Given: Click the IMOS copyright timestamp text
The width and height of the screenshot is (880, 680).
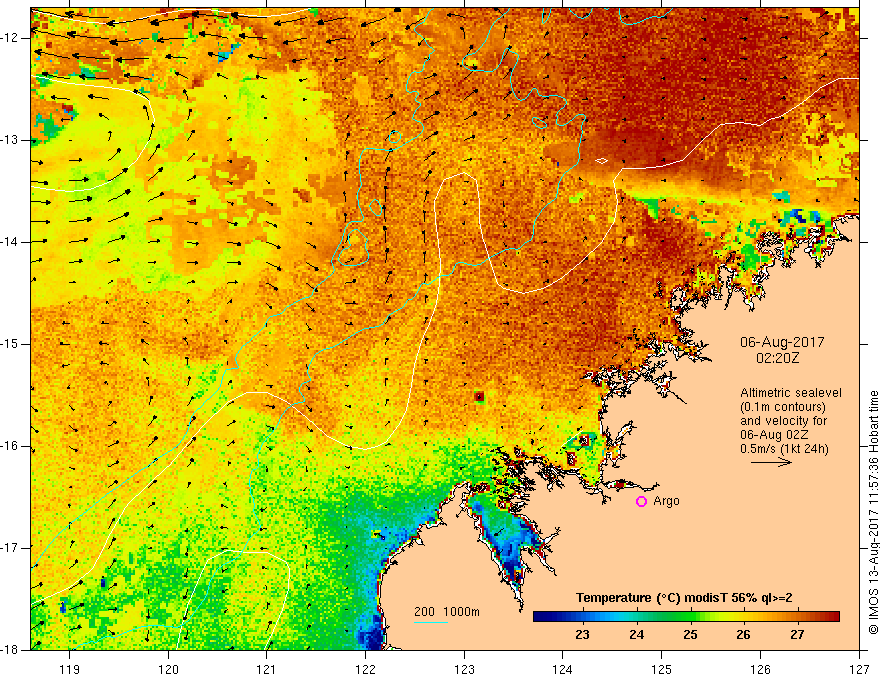Looking at the screenshot, I should click(873, 512).
